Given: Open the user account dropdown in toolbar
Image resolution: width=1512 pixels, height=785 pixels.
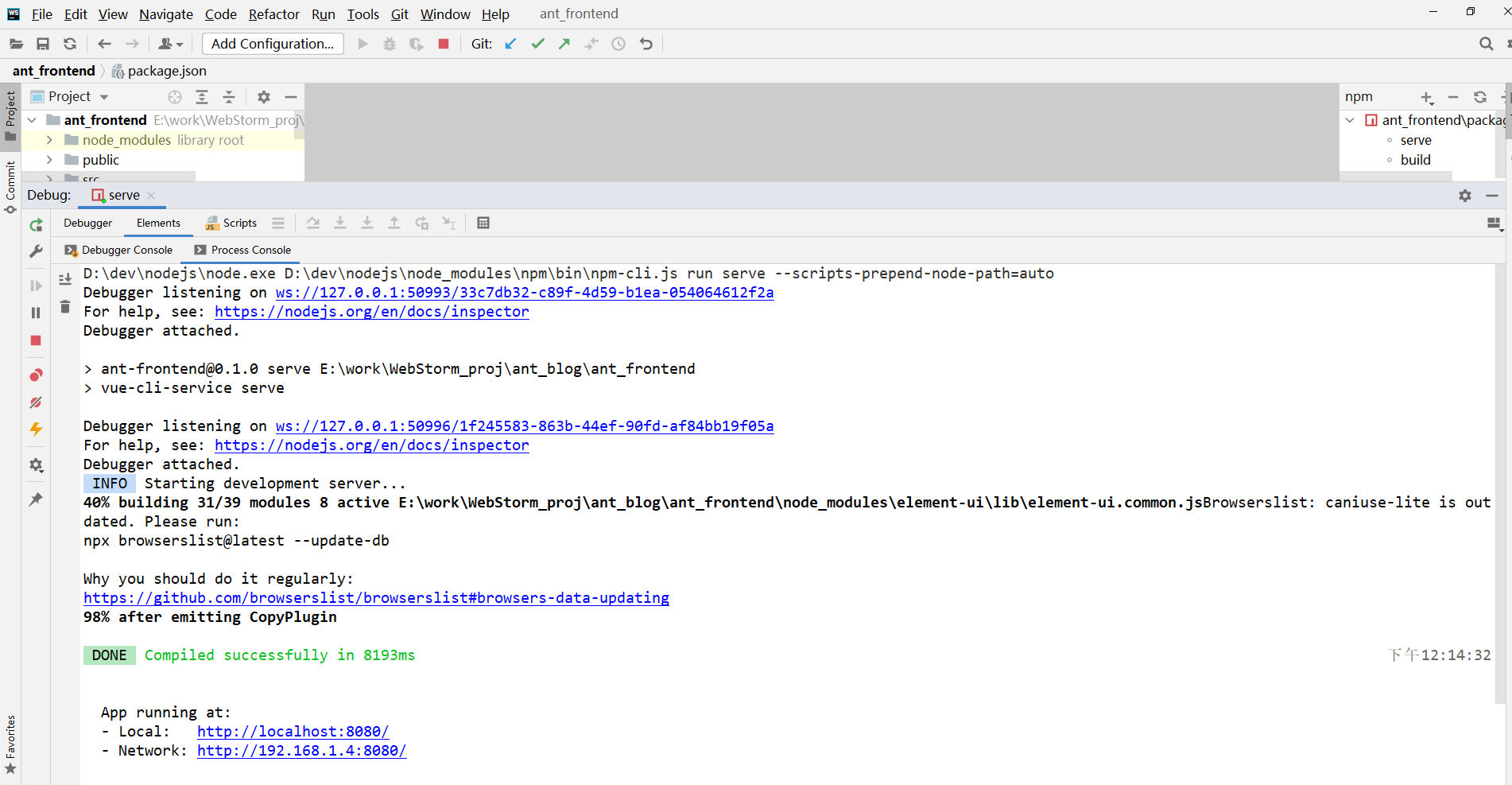Looking at the screenshot, I should [171, 44].
